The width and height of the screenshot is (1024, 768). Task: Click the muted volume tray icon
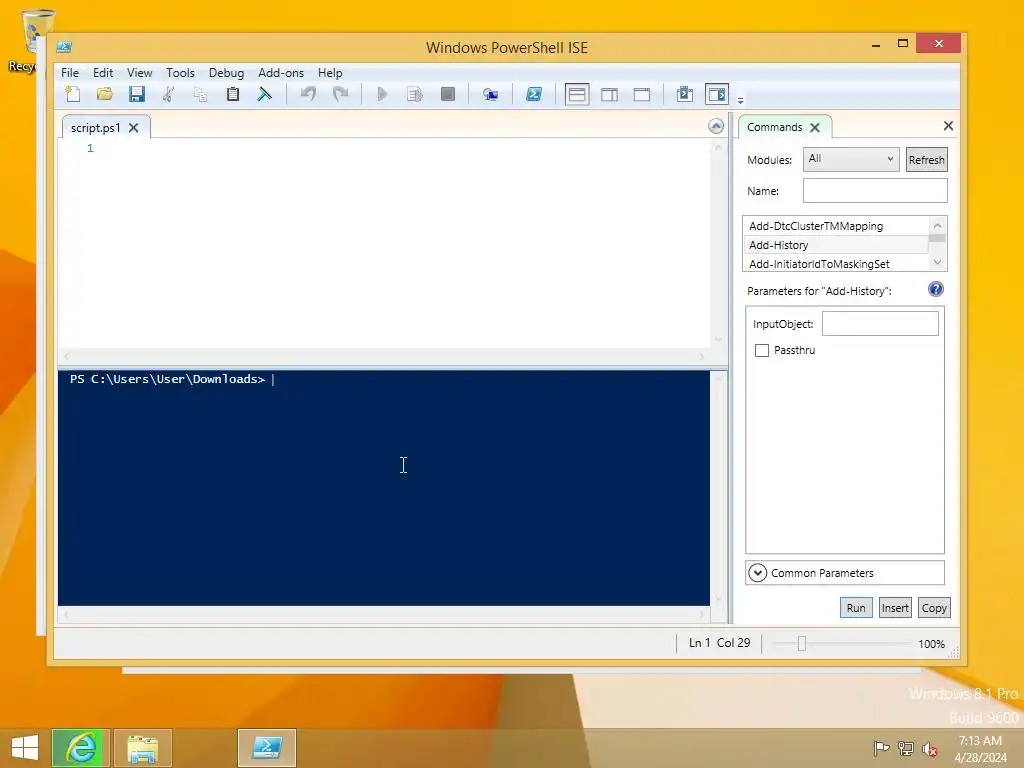pos(930,749)
